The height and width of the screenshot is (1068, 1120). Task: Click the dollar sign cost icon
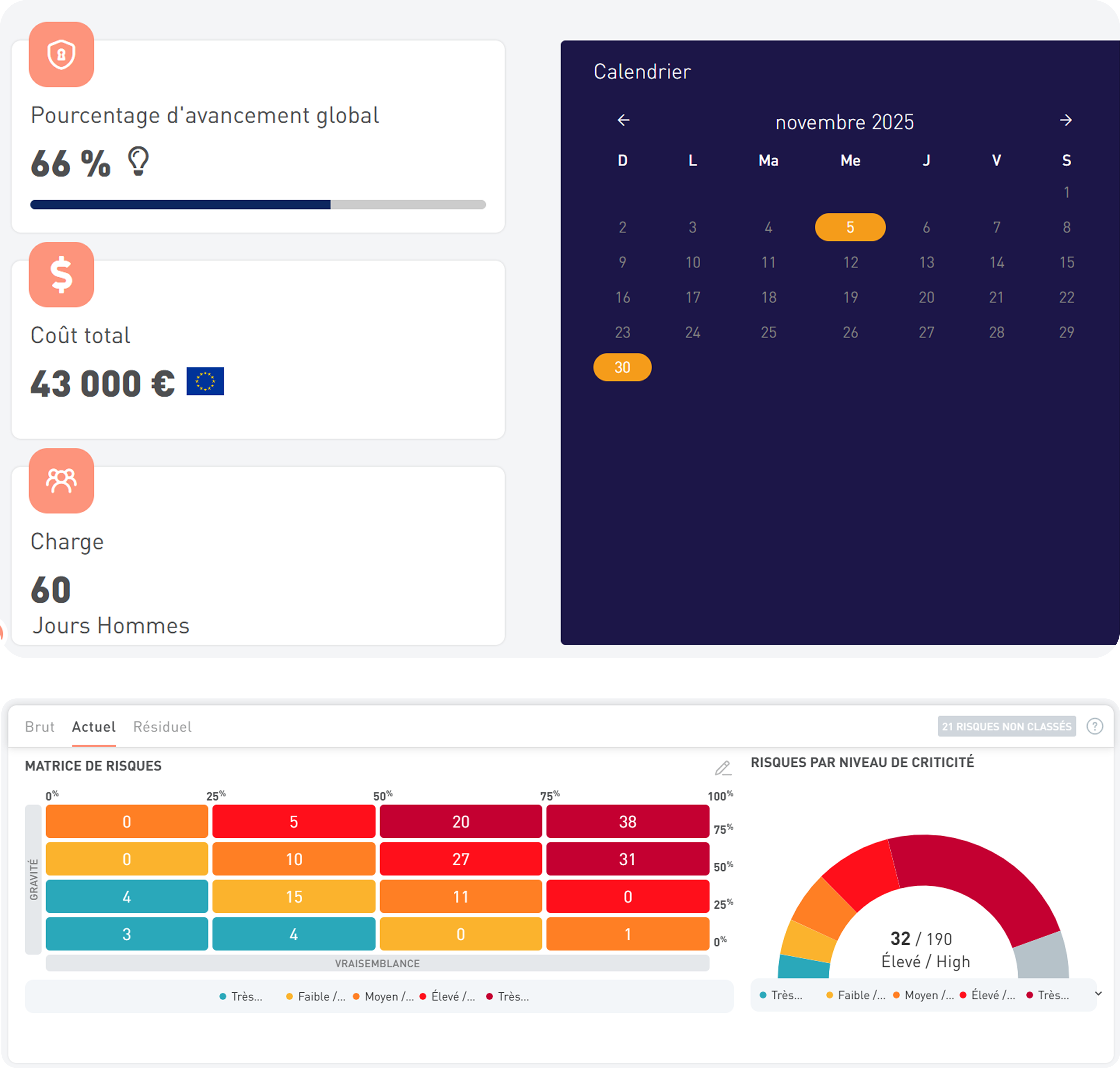coord(61,275)
